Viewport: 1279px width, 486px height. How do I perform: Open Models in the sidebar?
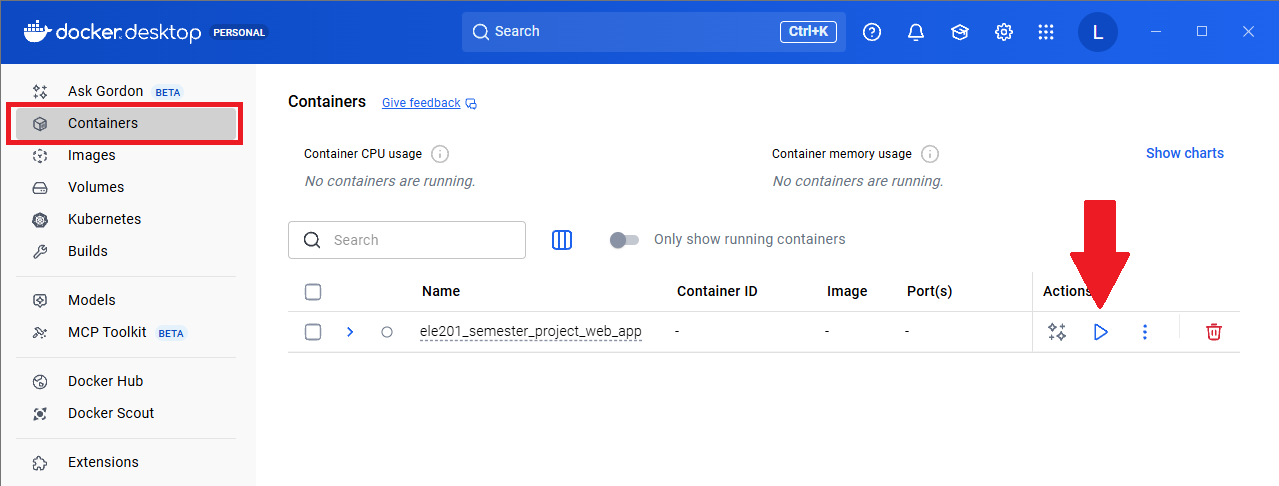tap(125, 300)
